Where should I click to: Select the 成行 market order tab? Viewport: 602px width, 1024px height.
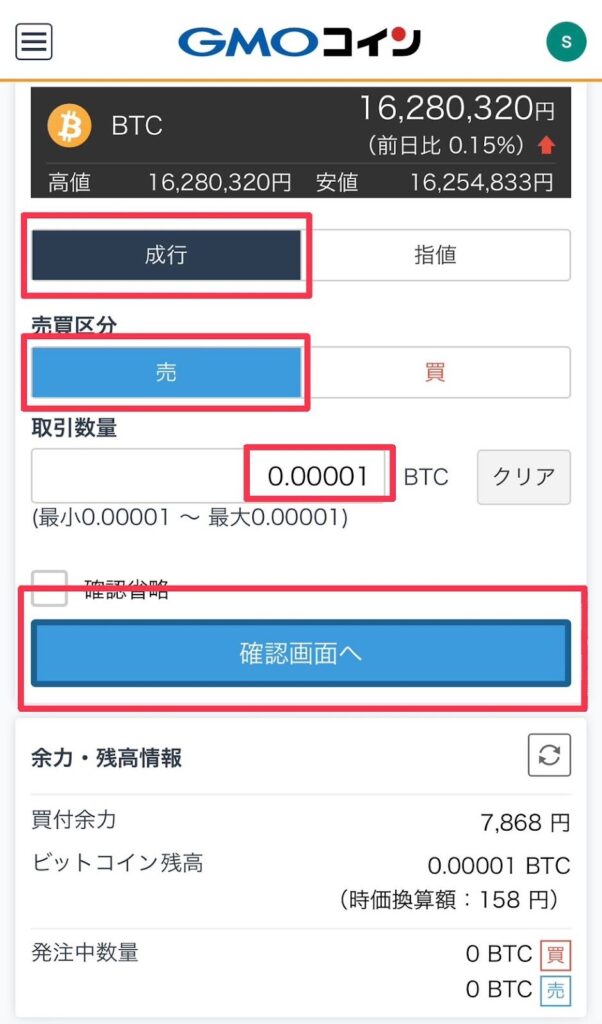(166, 255)
